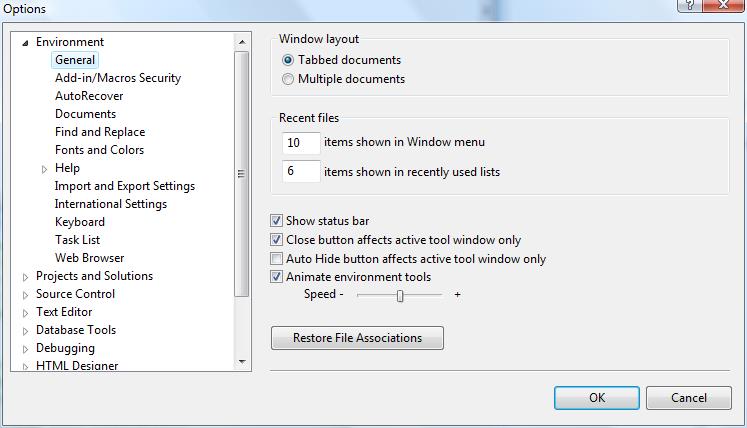
Task: Focus the Window menu items count field
Action: pyautogui.click(x=301, y=143)
